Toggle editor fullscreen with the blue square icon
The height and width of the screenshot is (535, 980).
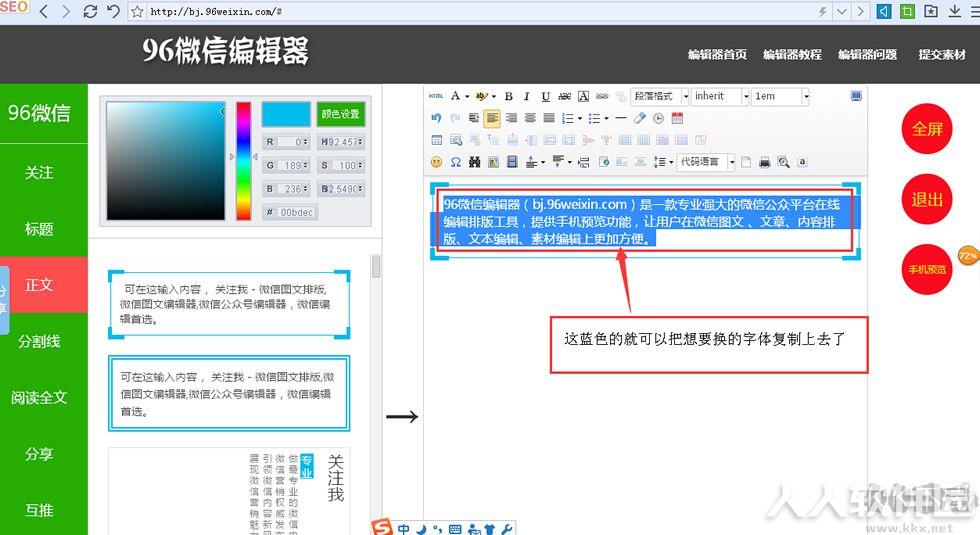pos(856,96)
